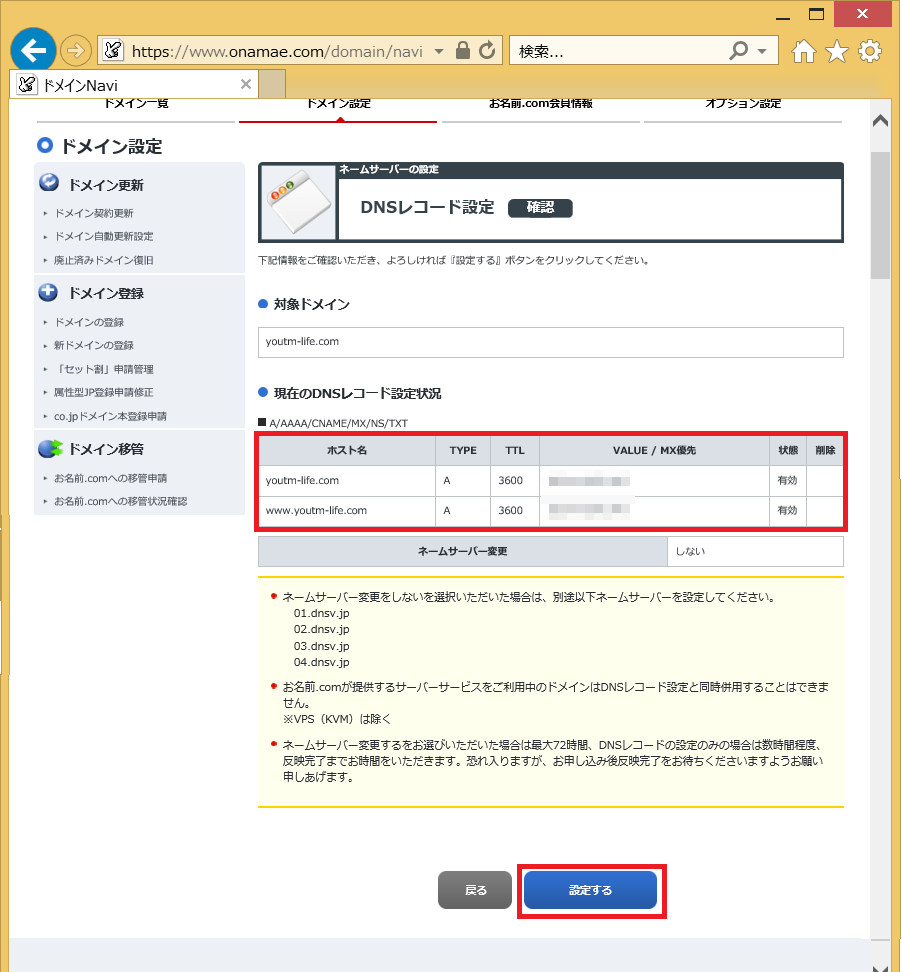Switch to お名前.com会員情報 navigation tab

click(541, 106)
